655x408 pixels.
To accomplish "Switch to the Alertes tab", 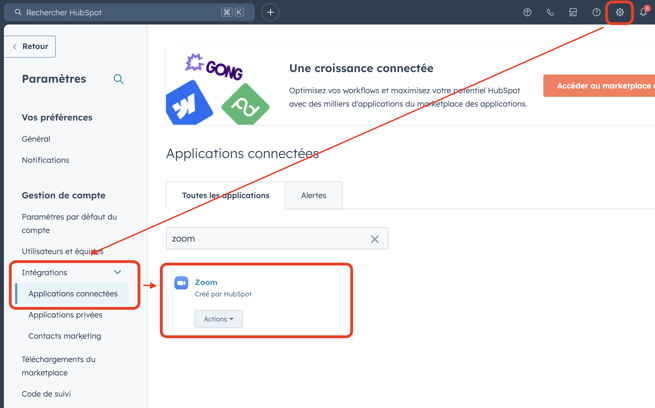I will (313, 196).
